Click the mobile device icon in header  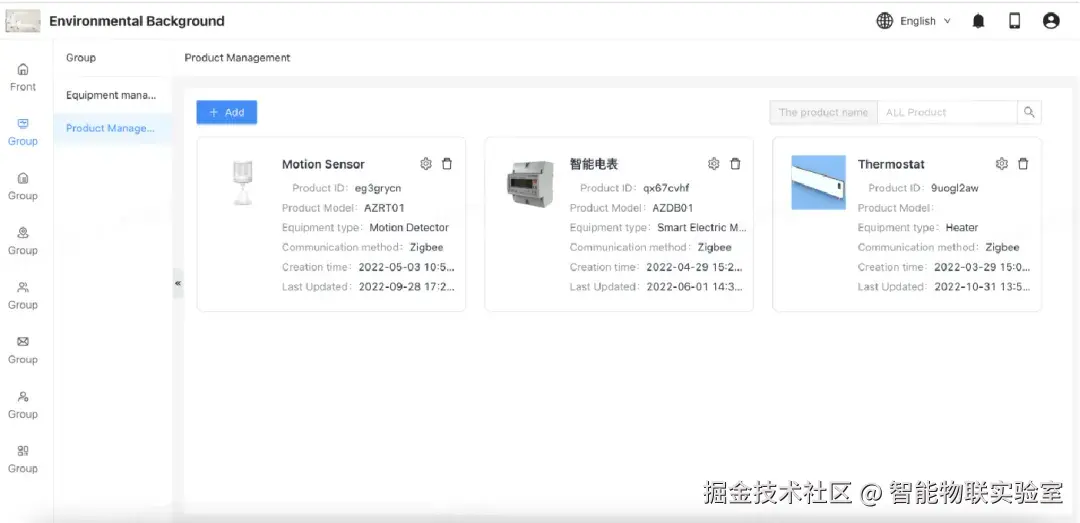(1015, 21)
